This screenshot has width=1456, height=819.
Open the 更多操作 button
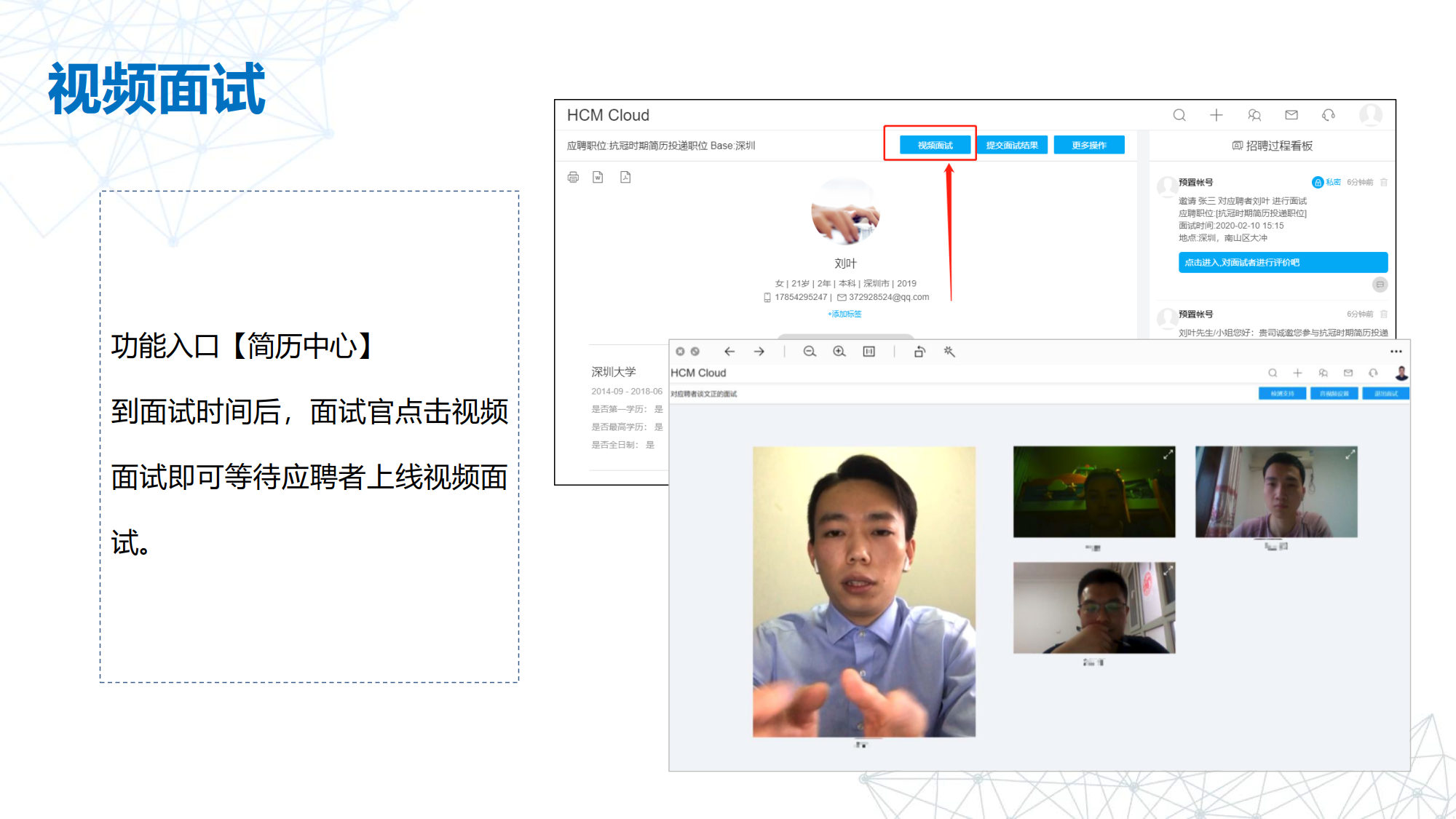[1089, 145]
